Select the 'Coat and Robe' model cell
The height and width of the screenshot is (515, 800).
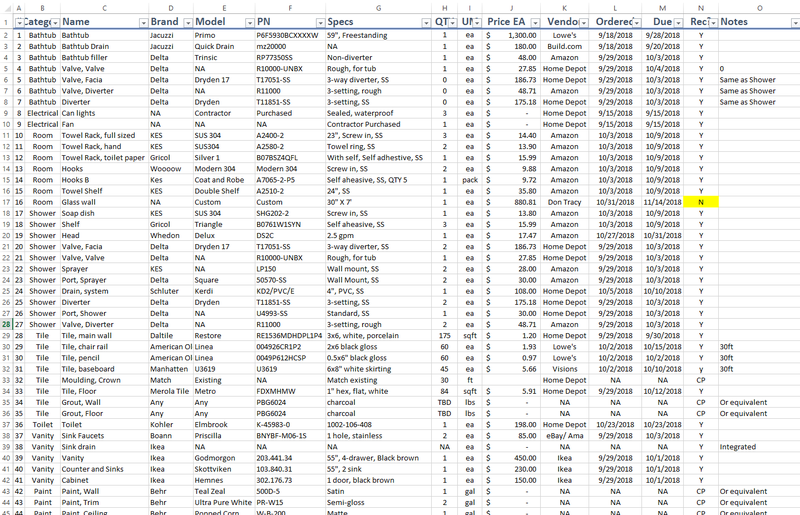click(x=224, y=180)
